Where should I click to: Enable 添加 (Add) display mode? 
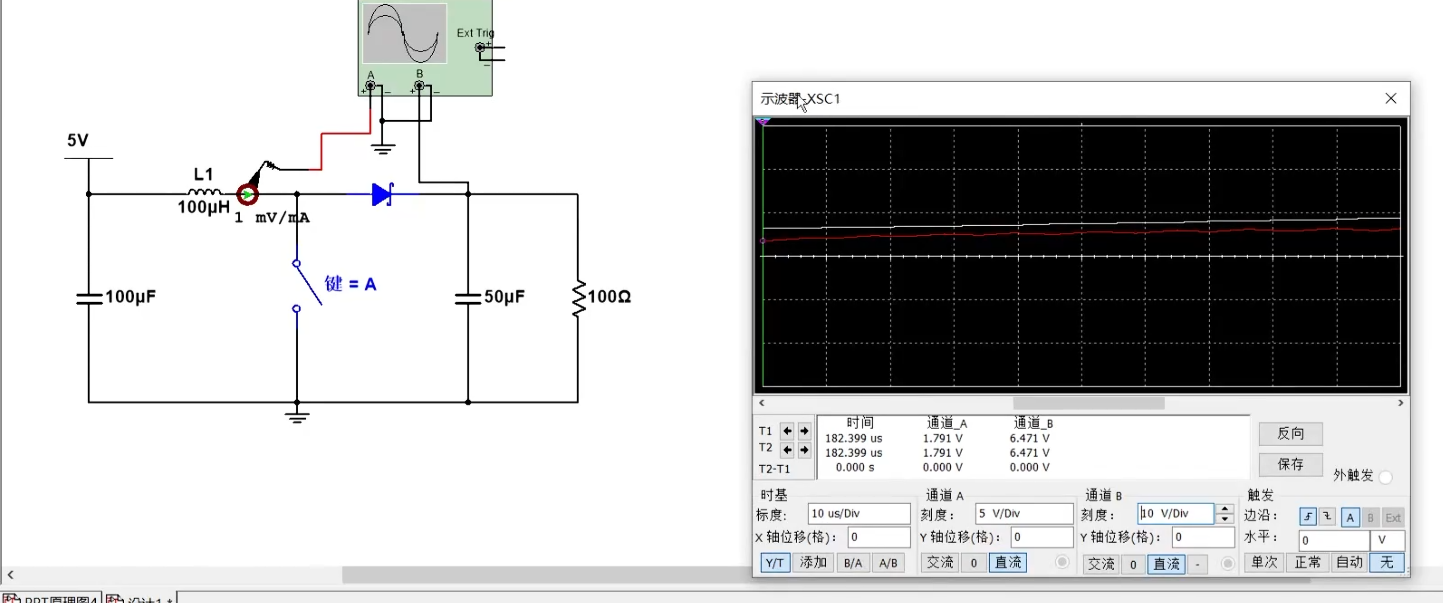tap(813, 563)
